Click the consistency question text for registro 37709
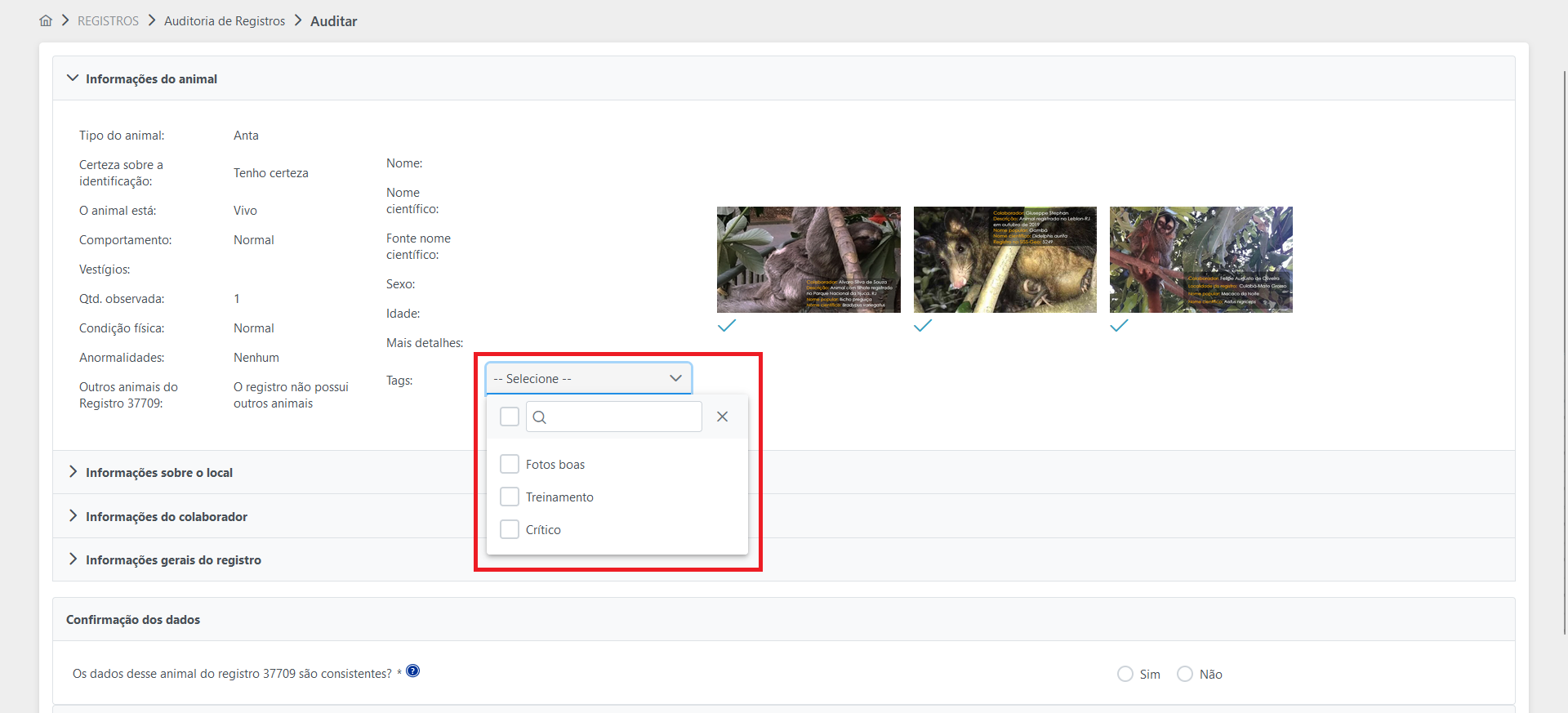This screenshot has height=713, width=1568. [x=232, y=674]
